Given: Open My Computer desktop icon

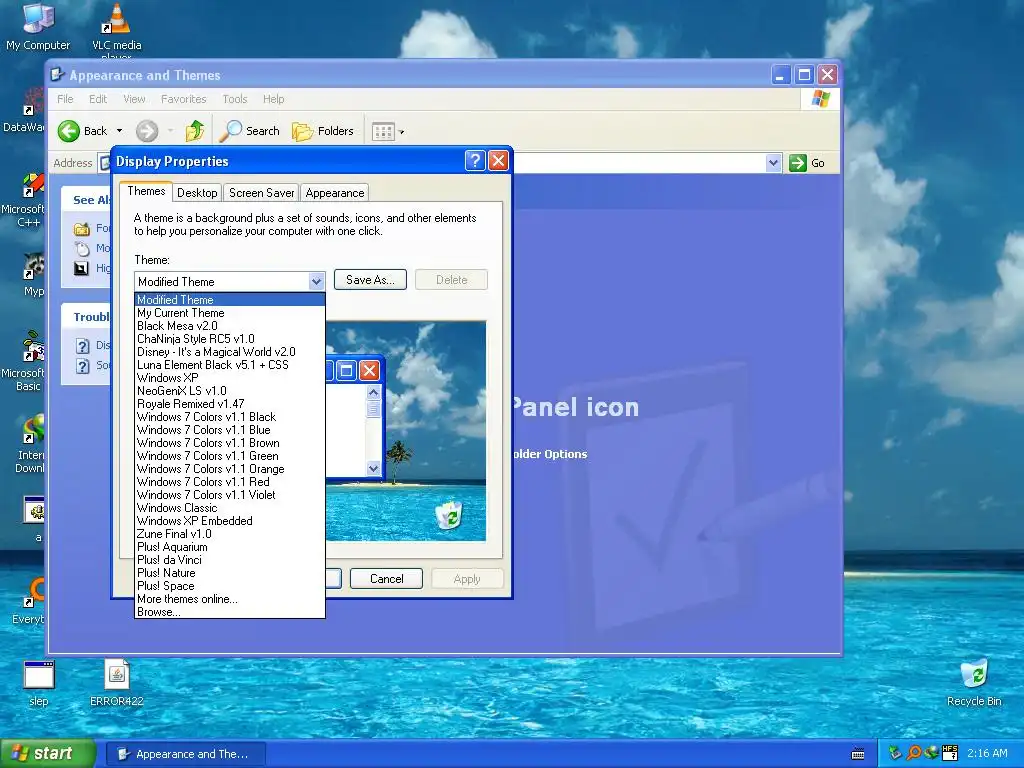Looking at the screenshot, I should pyautogui.click(x=38, y=26).
